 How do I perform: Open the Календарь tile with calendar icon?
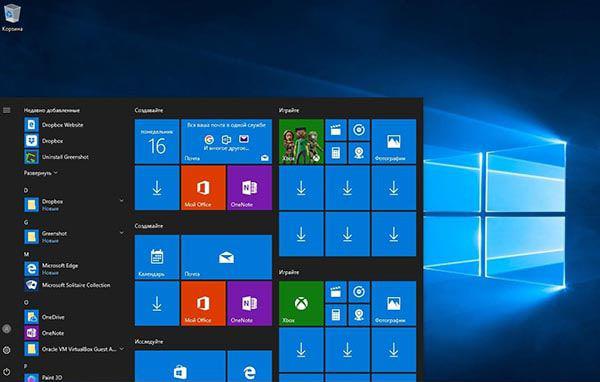point(157,257)
